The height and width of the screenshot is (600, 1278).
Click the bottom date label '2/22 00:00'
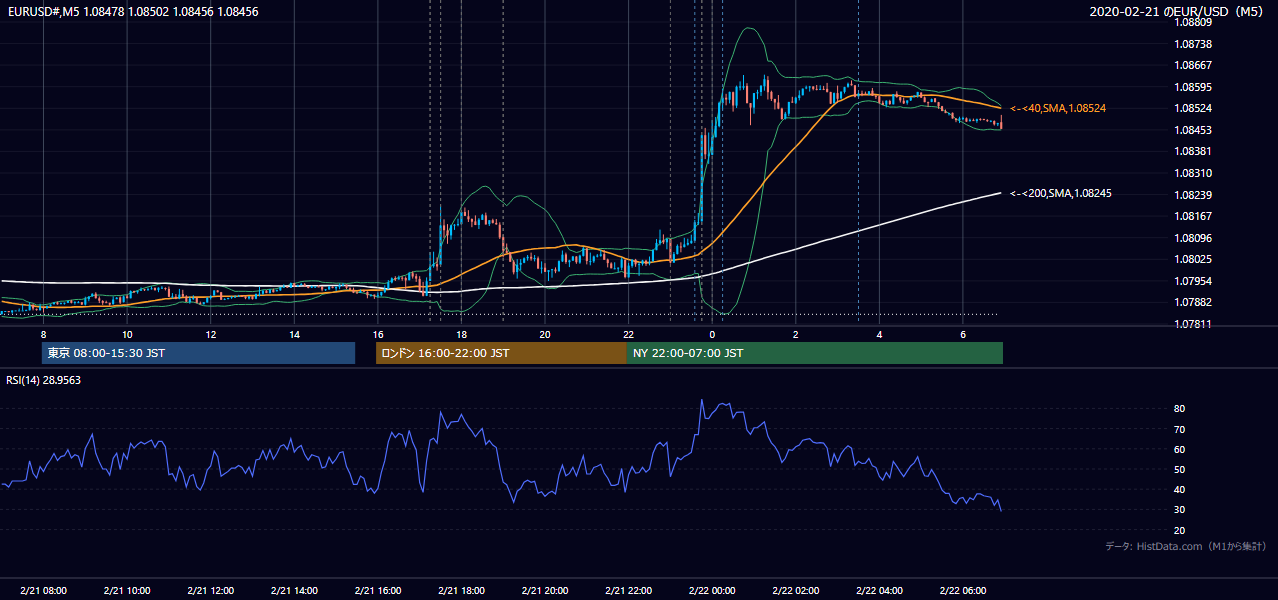[711, 590]
